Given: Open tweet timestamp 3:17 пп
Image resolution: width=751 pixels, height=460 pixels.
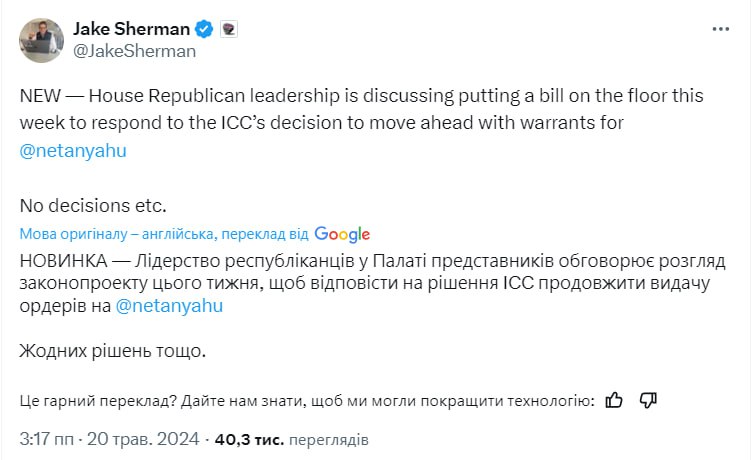Looking at the screenshot, I should pyautogui.click(x=48, y=438).
